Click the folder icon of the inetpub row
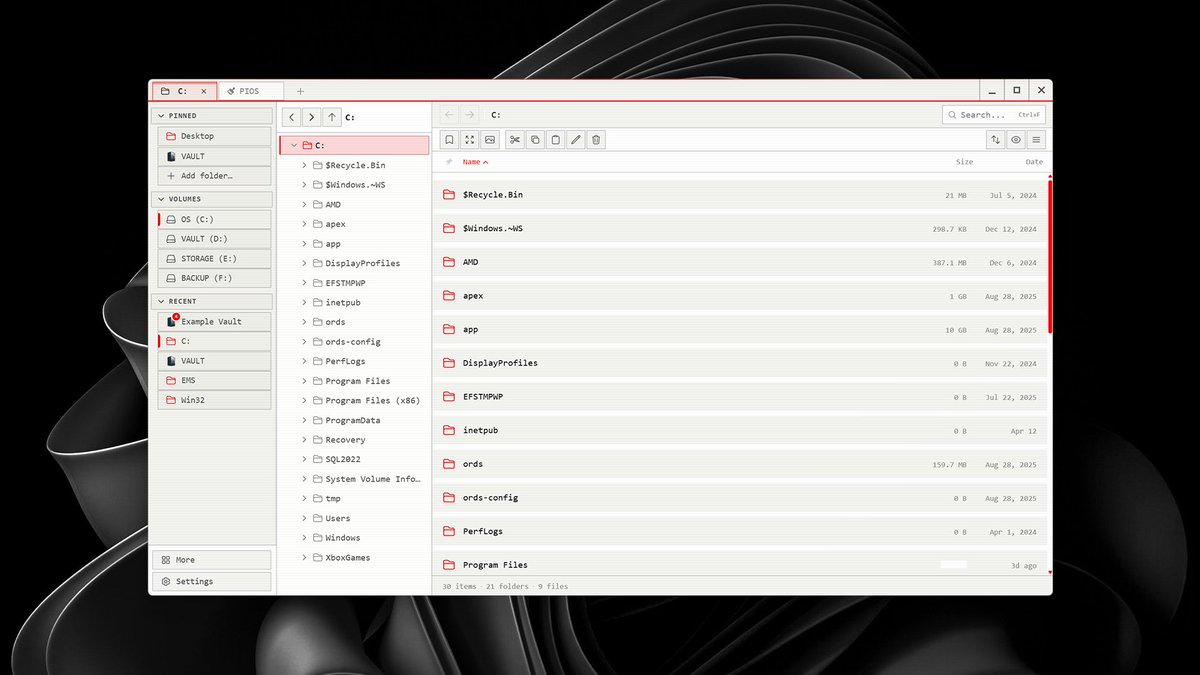Image resolution: width=1200 pixels, height=675 pixels. (449, 430)
